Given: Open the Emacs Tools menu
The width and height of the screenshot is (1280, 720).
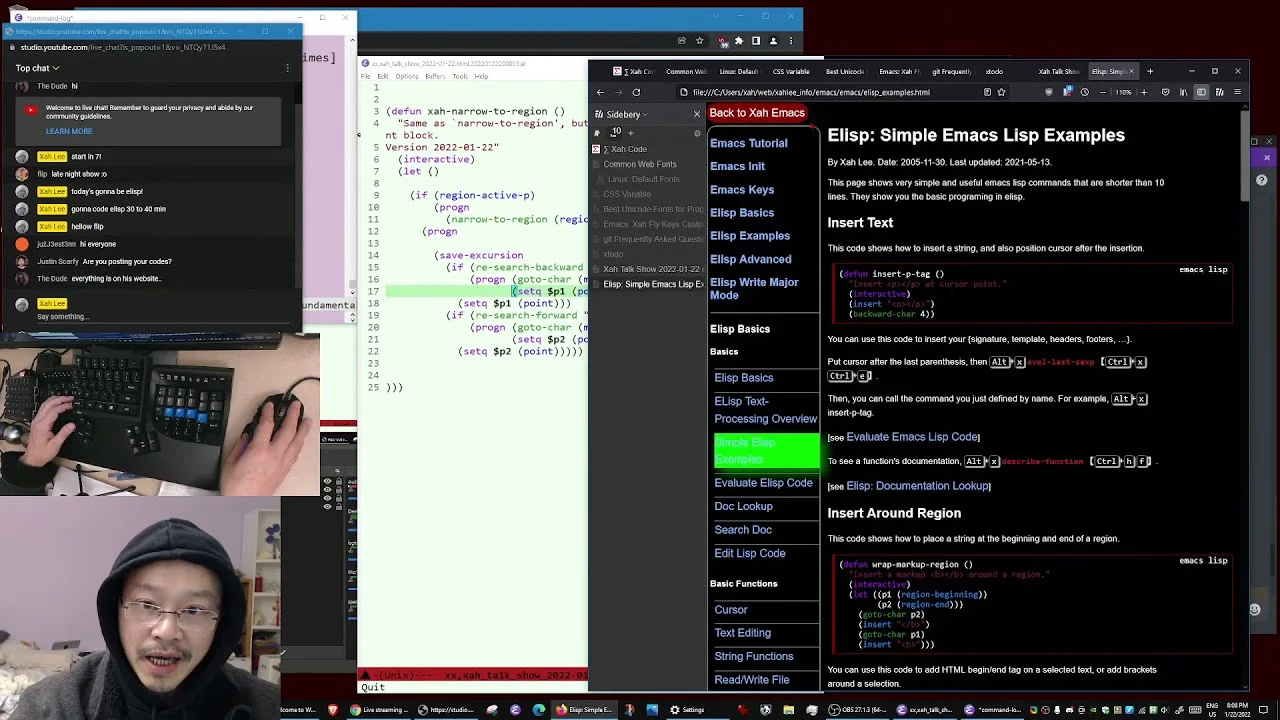Looking at the screenshot, I should 460,76.
